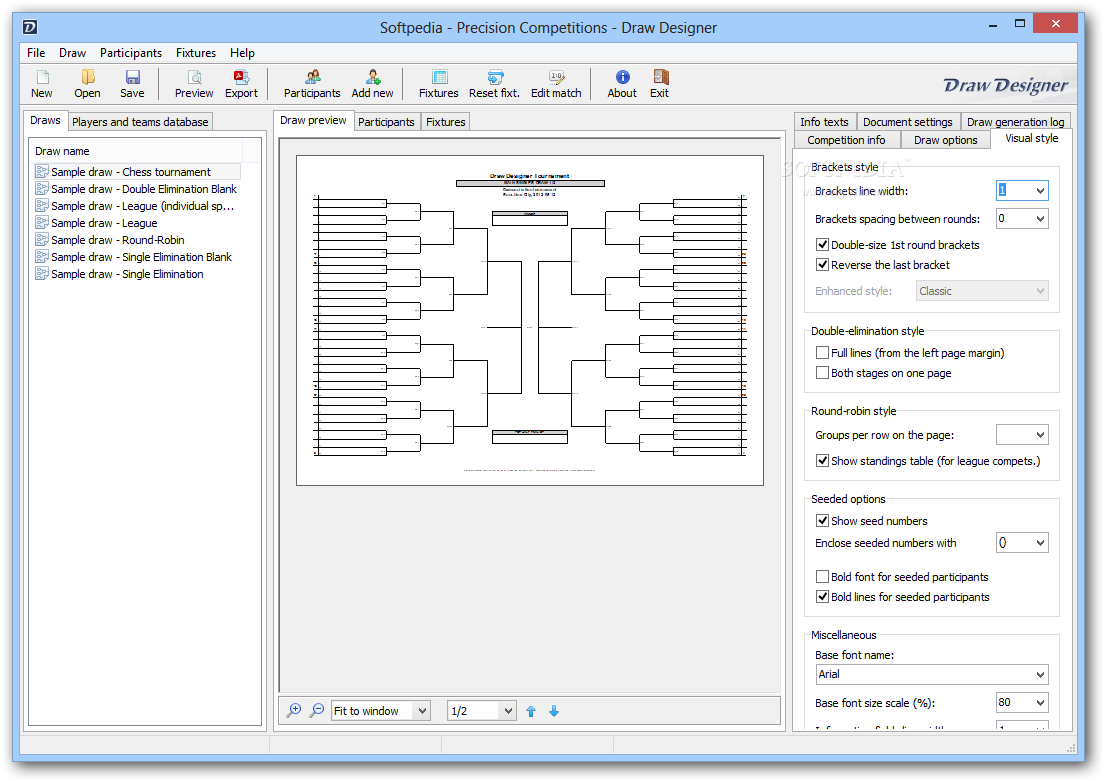
Task: Open Participants toolbar icon
Action: [312, 84]
